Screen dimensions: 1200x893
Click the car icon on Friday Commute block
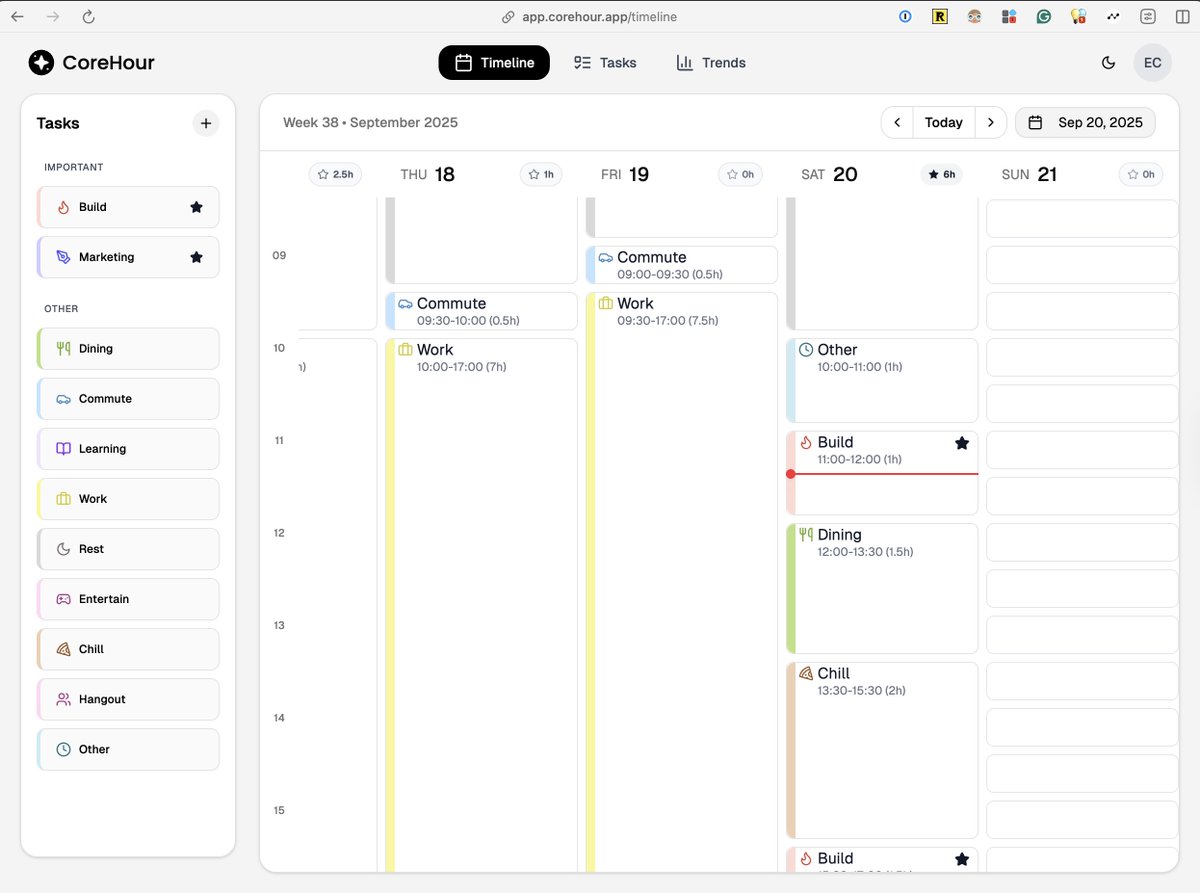click(x=605, y=258)
